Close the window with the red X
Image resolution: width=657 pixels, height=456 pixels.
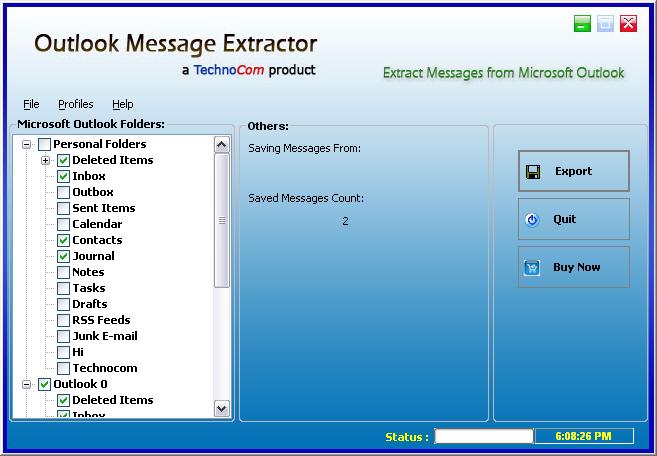point(629,23)
